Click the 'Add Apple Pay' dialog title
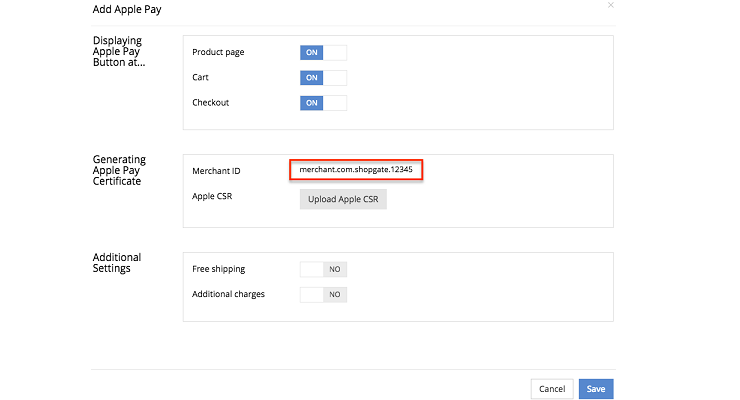The height and width of the screenshot is (400, 740). [x=127, y=9]
